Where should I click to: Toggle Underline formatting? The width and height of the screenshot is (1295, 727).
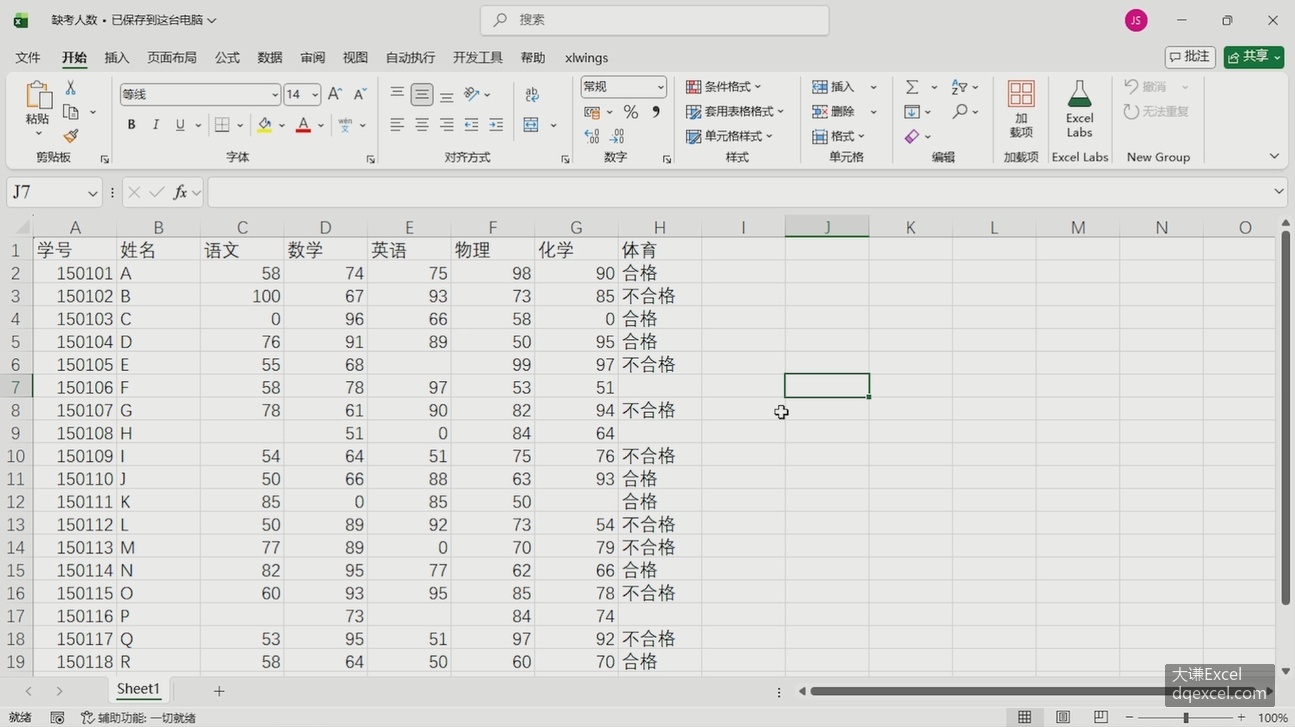point(180,125)
